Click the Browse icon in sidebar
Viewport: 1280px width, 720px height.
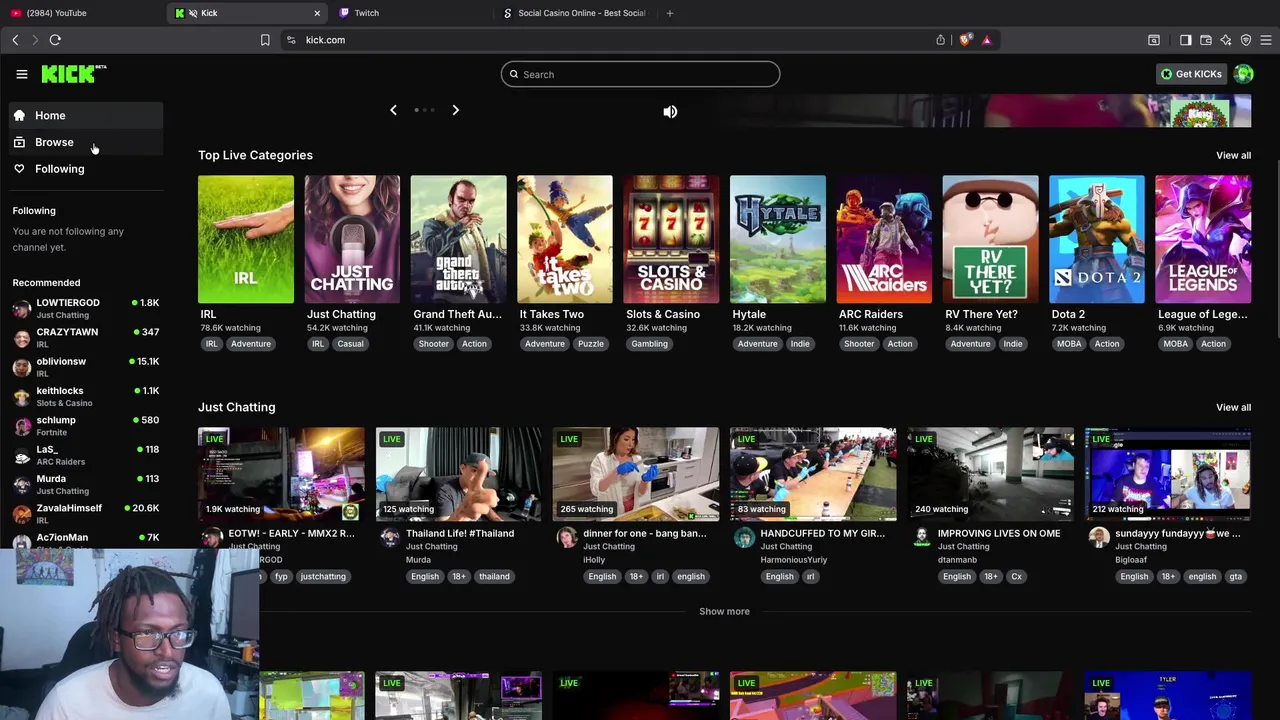pyautogui.click(x=19, y=142)
